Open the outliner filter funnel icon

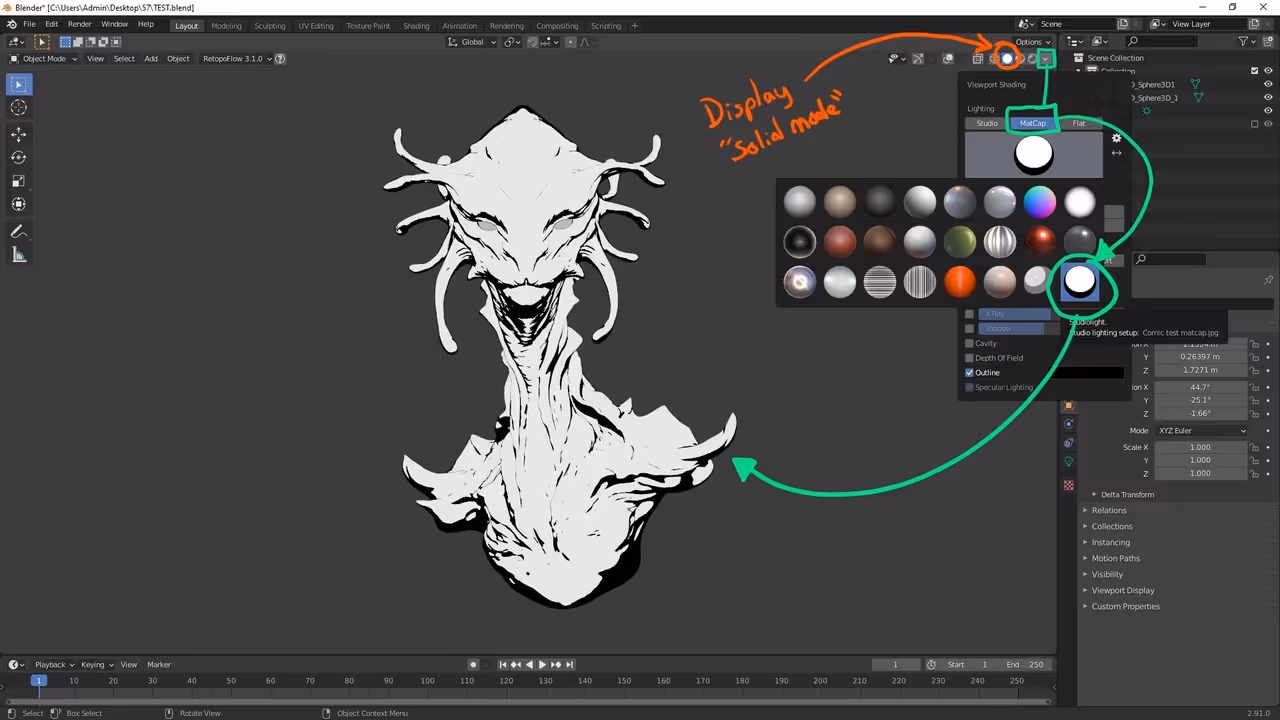[x=1243, y=41]
